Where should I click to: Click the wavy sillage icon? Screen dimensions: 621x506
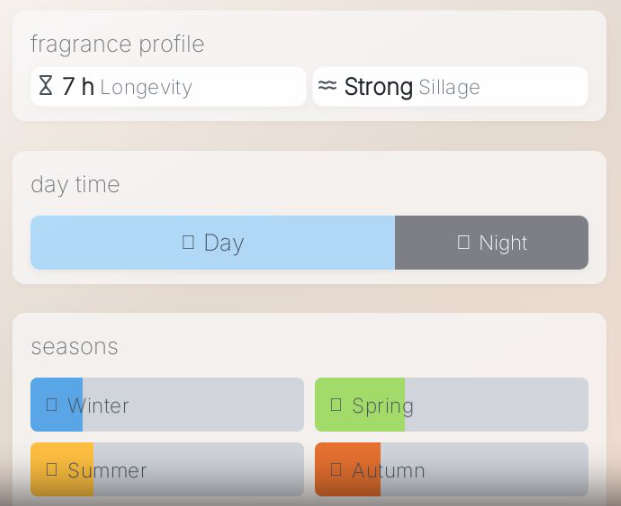[327, 86]
